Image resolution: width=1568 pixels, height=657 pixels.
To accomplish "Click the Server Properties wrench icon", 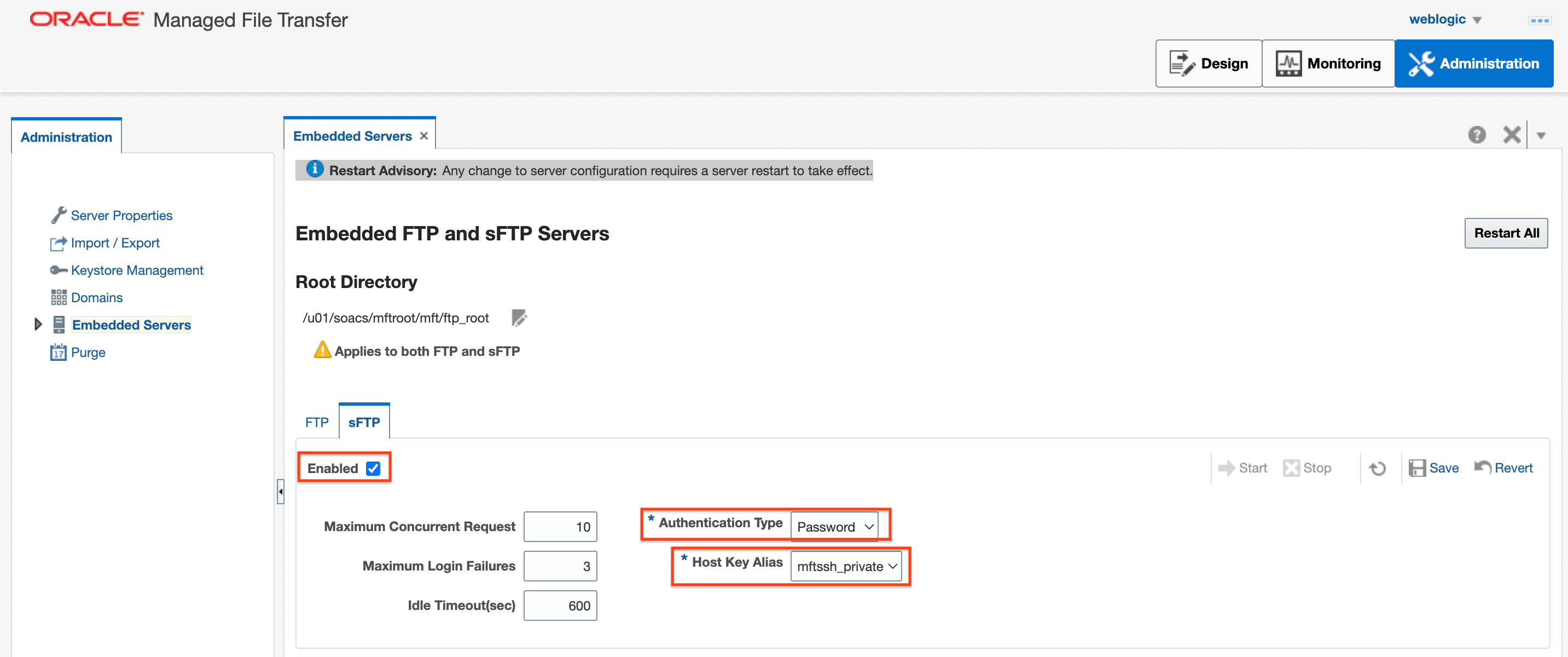I will click(59, 215).
